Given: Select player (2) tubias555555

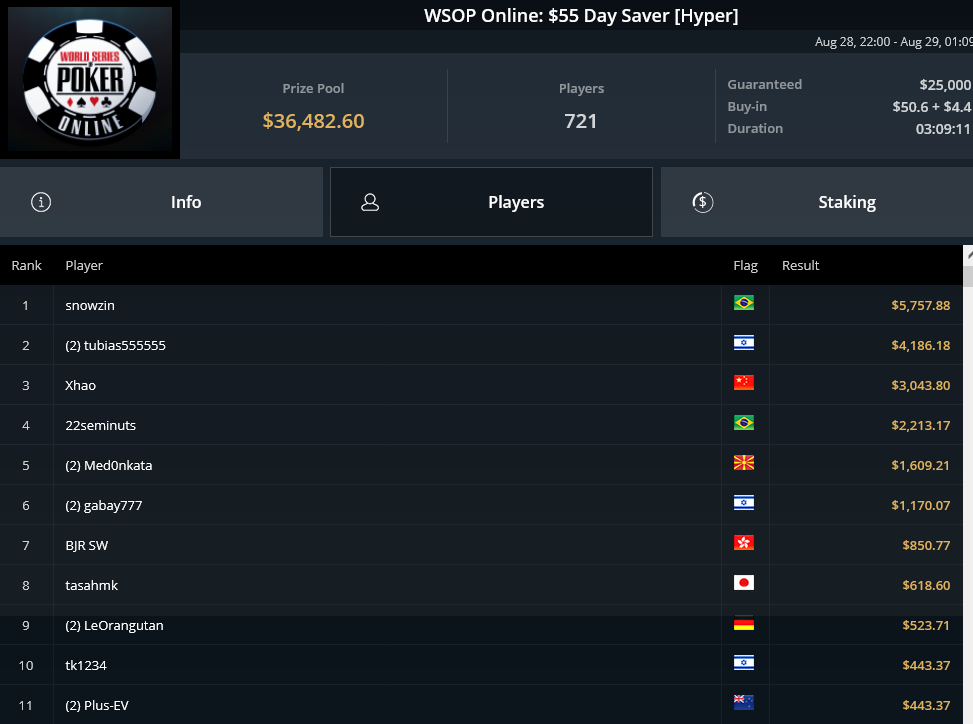Looking at the screenshot, I should pos(115,346).
